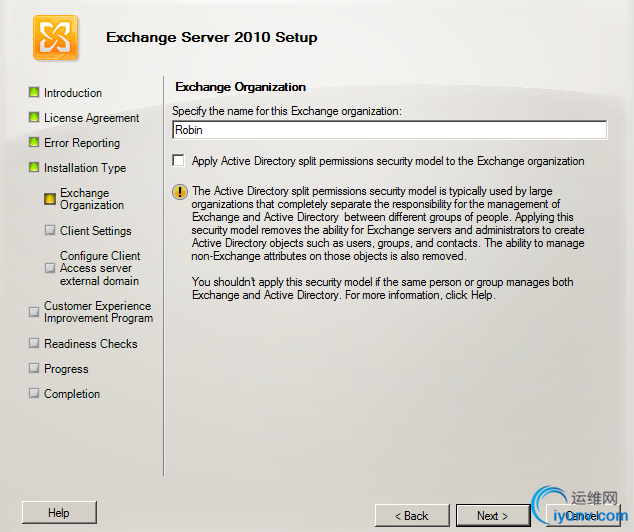This screenshot has height=532, width=634.
Task: Cancel the Exchange setup wizard
Action: tap(583, 515)
